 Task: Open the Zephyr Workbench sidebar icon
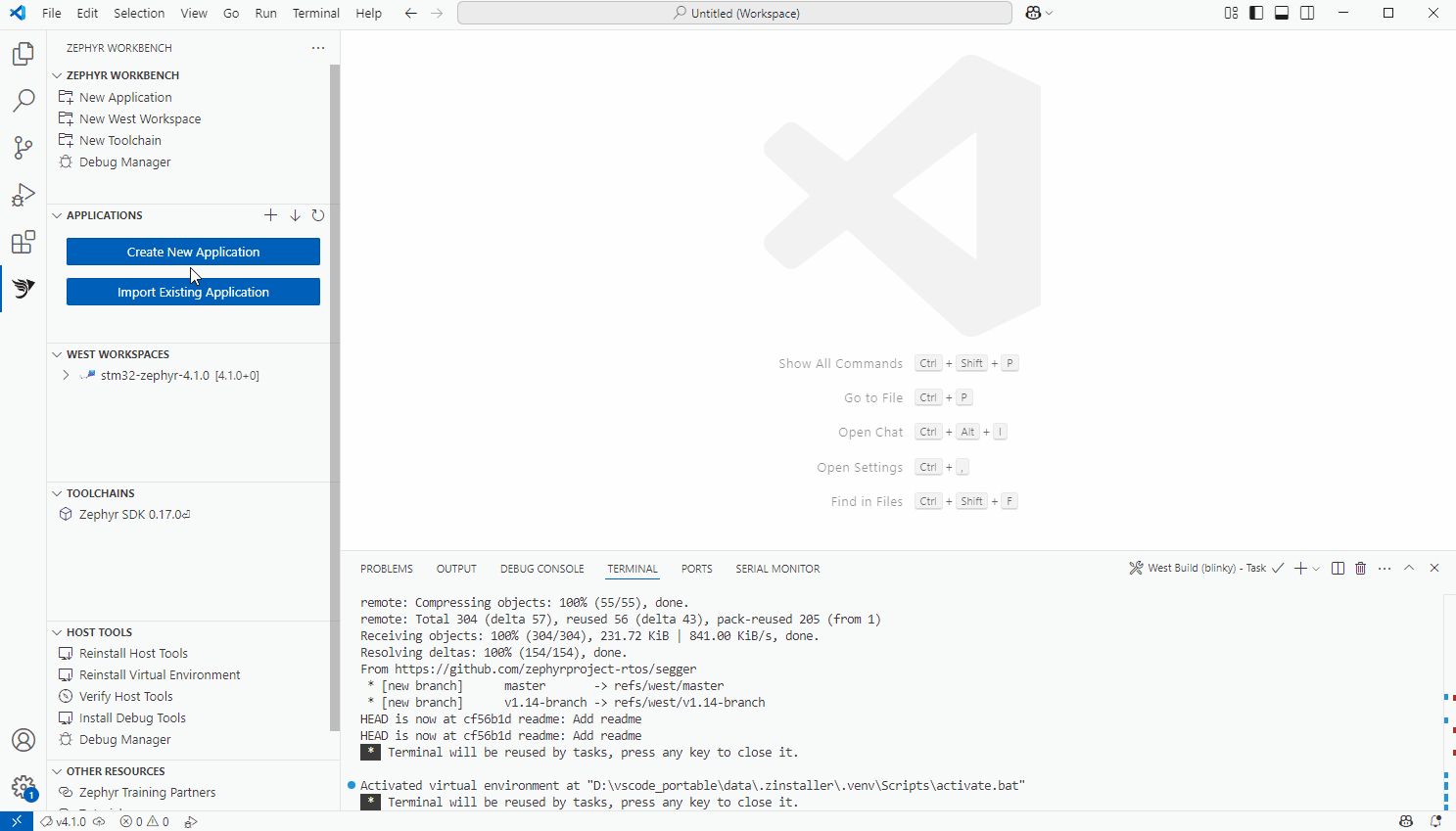(23, 289)
